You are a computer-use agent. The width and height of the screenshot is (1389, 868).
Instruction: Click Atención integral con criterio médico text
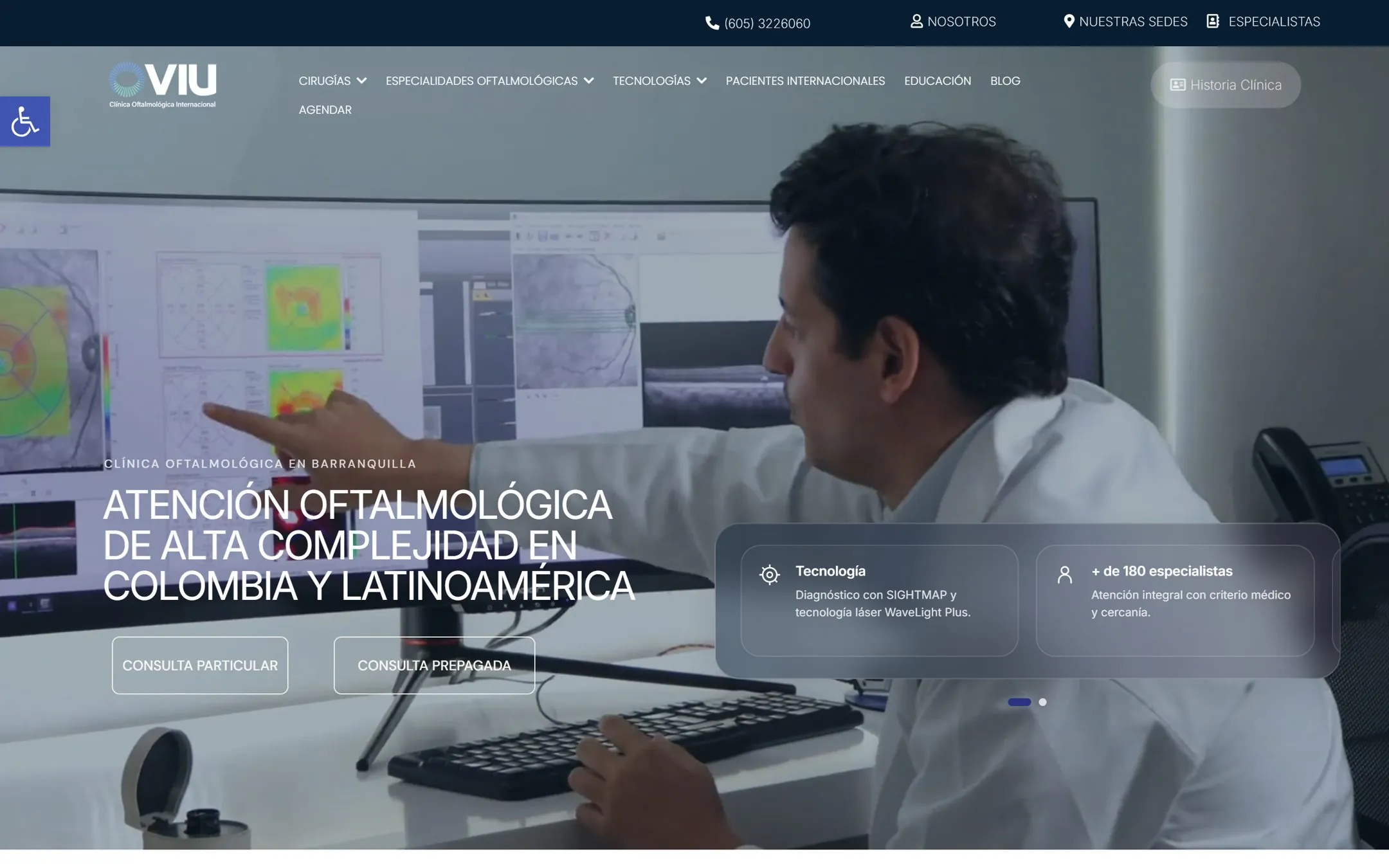coord(1190,604)
